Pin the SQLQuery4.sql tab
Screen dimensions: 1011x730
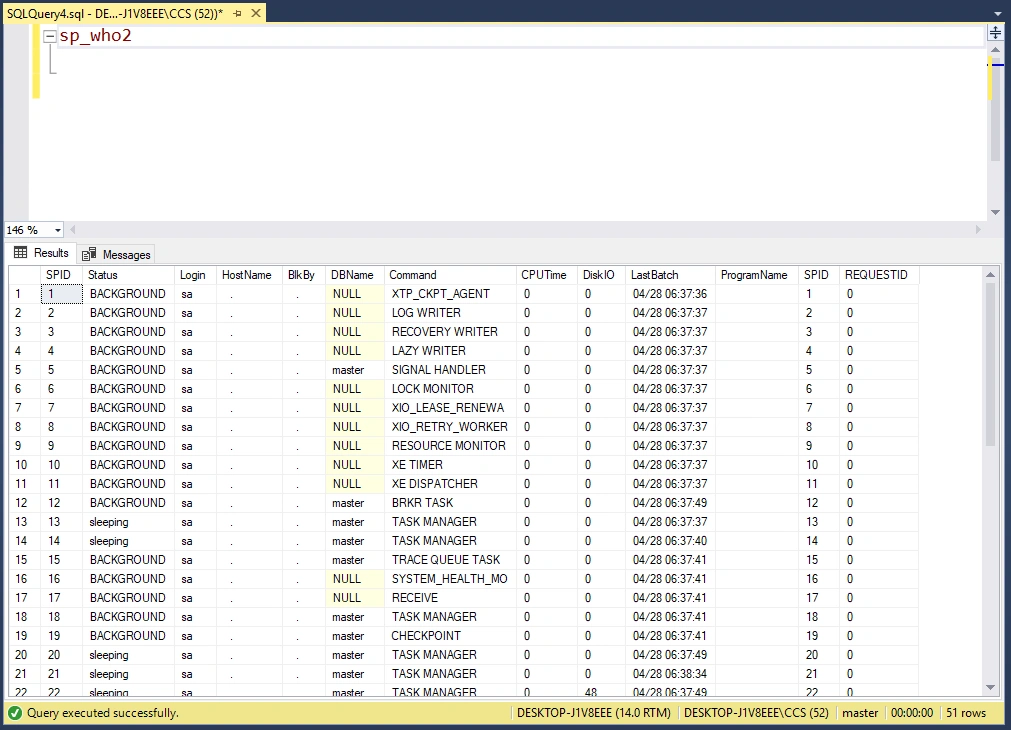(x=237, y=13)
